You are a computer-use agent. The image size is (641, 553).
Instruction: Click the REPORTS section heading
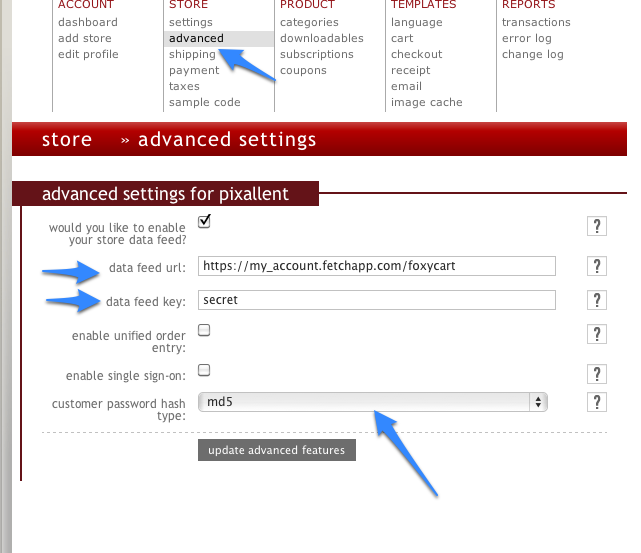529,4
